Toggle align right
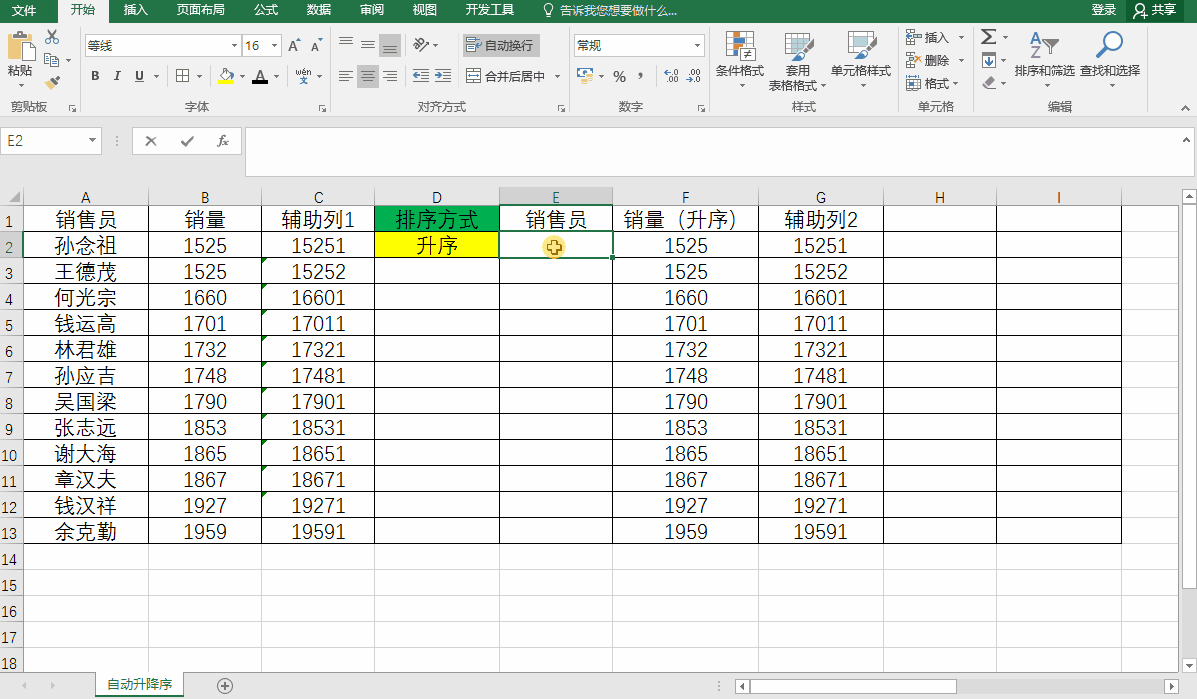The height and width of the screenshot is (699, 1197). (x=390, y=76)
